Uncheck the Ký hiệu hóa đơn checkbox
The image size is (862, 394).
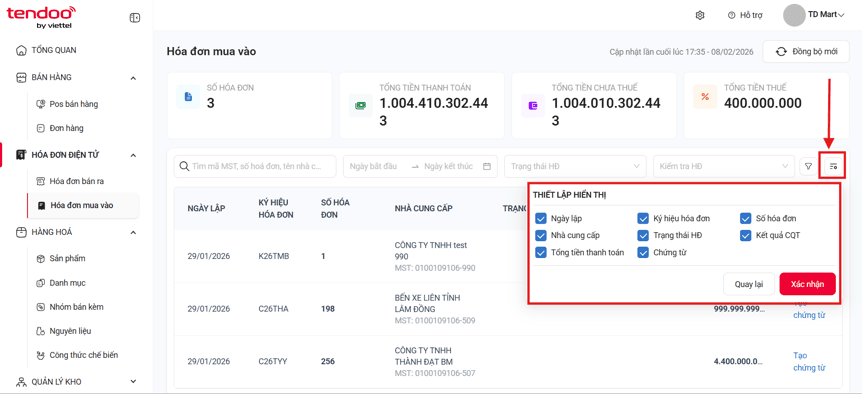643,219
